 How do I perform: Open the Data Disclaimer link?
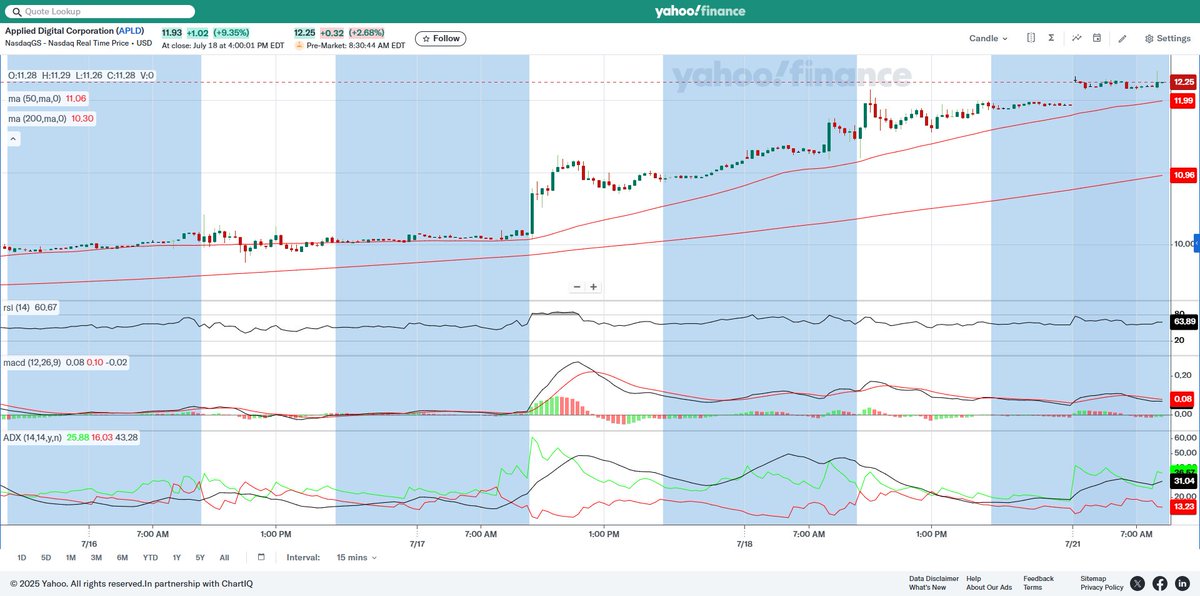pos(934,578)
